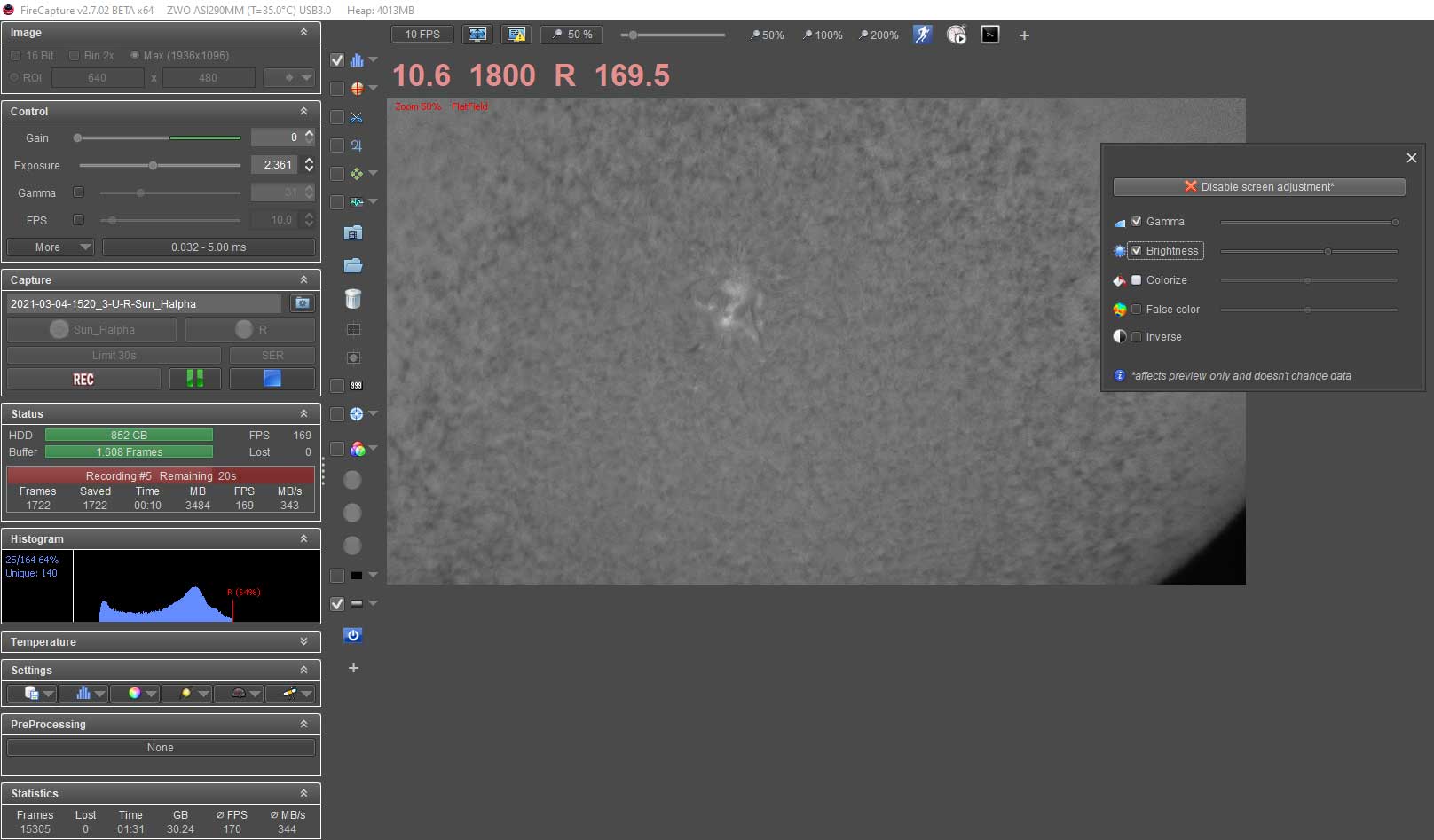Open the color wheel settings icon
The height and width of the screenshot is (840, 1434).
tap(135, 694)
